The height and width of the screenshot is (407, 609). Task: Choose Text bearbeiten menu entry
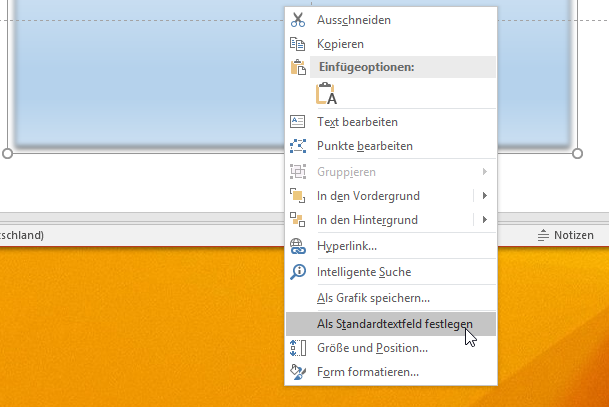point(391,122)
